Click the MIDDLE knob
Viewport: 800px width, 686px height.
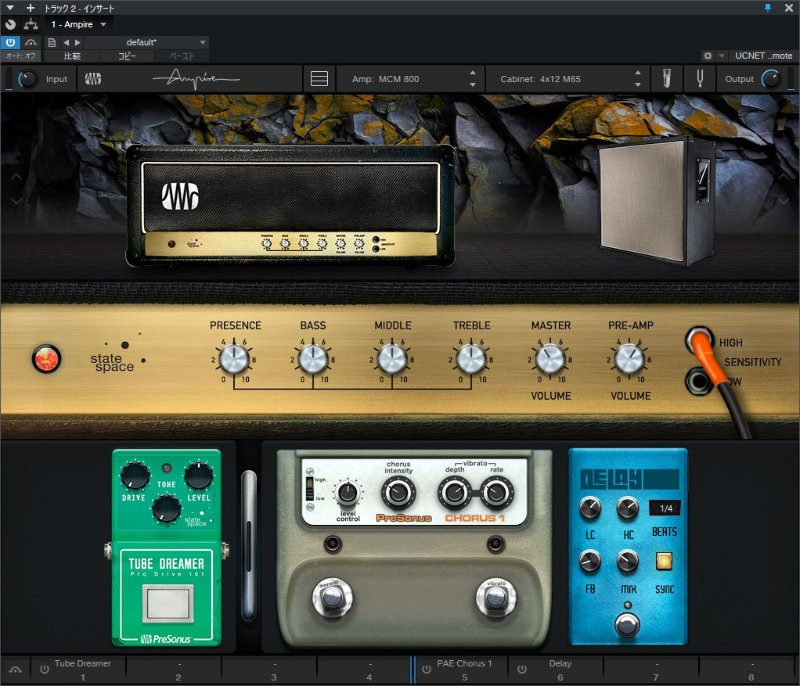[392, 359]
